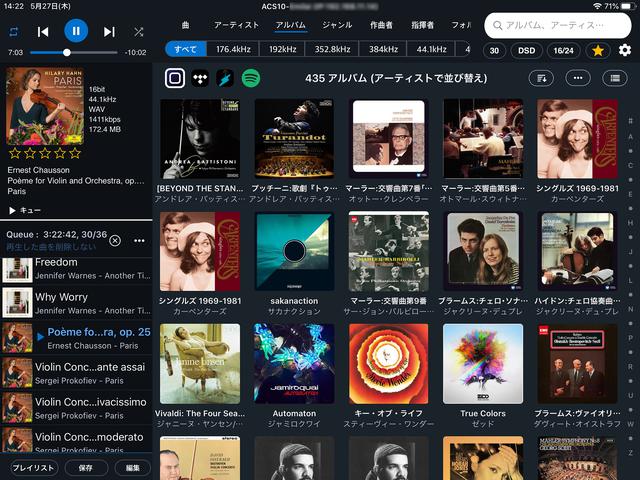Open the sakanaction album
Viewport: 640px width, 480px height.
pyautogui.click(x=294, y=251)
